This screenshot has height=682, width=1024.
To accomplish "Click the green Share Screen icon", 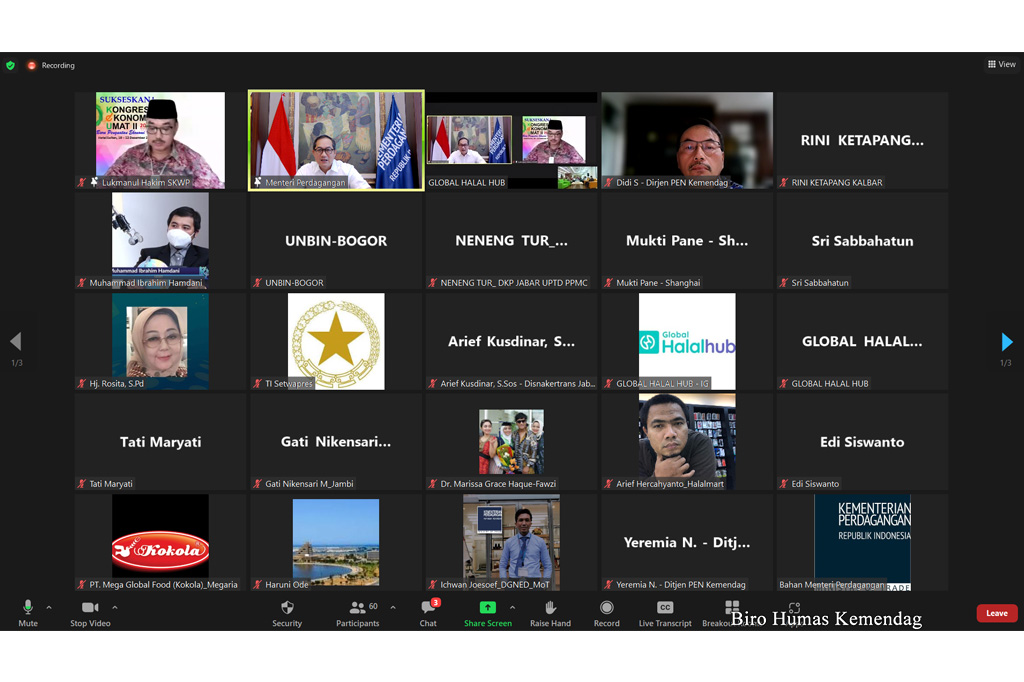I will (487, 608).
